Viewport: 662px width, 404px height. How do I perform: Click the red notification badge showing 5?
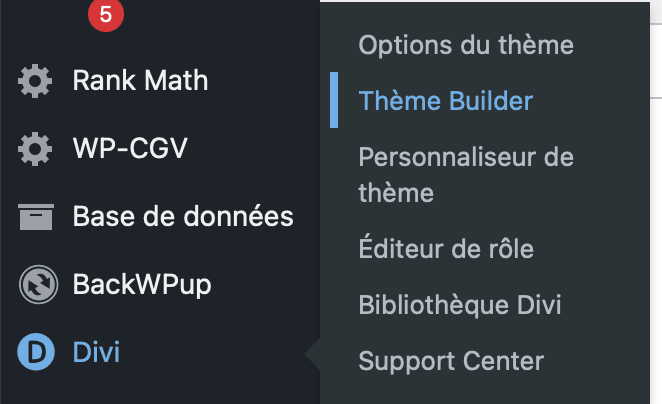tap(106, 14)
